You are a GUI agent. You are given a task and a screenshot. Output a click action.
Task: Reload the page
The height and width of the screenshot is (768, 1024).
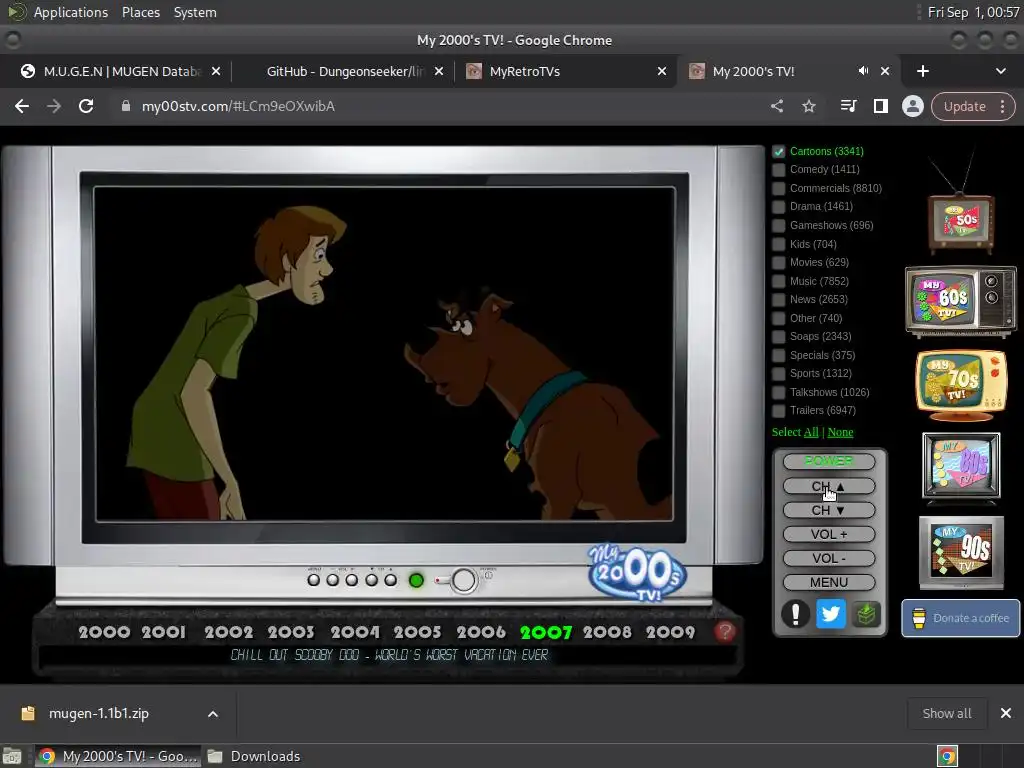tap(86, 106)
